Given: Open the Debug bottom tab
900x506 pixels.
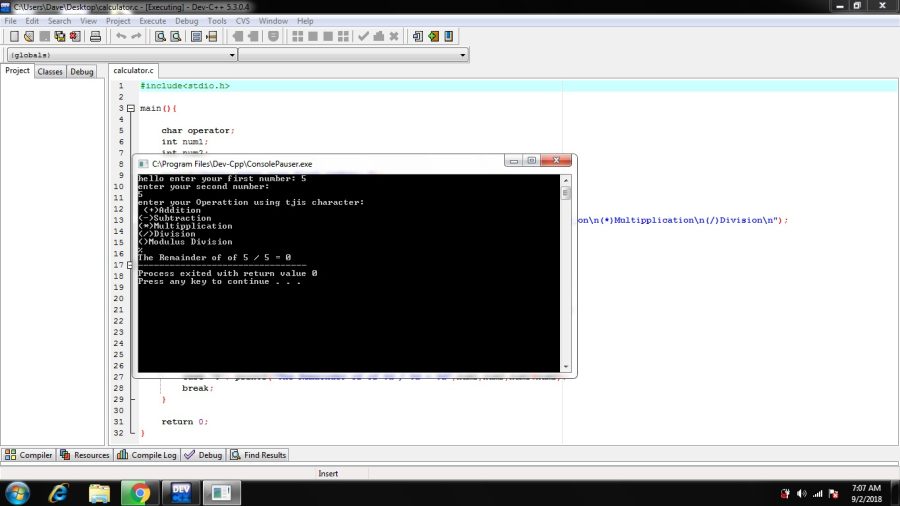Looking at the screenshot, I should [x=203, y=455].
